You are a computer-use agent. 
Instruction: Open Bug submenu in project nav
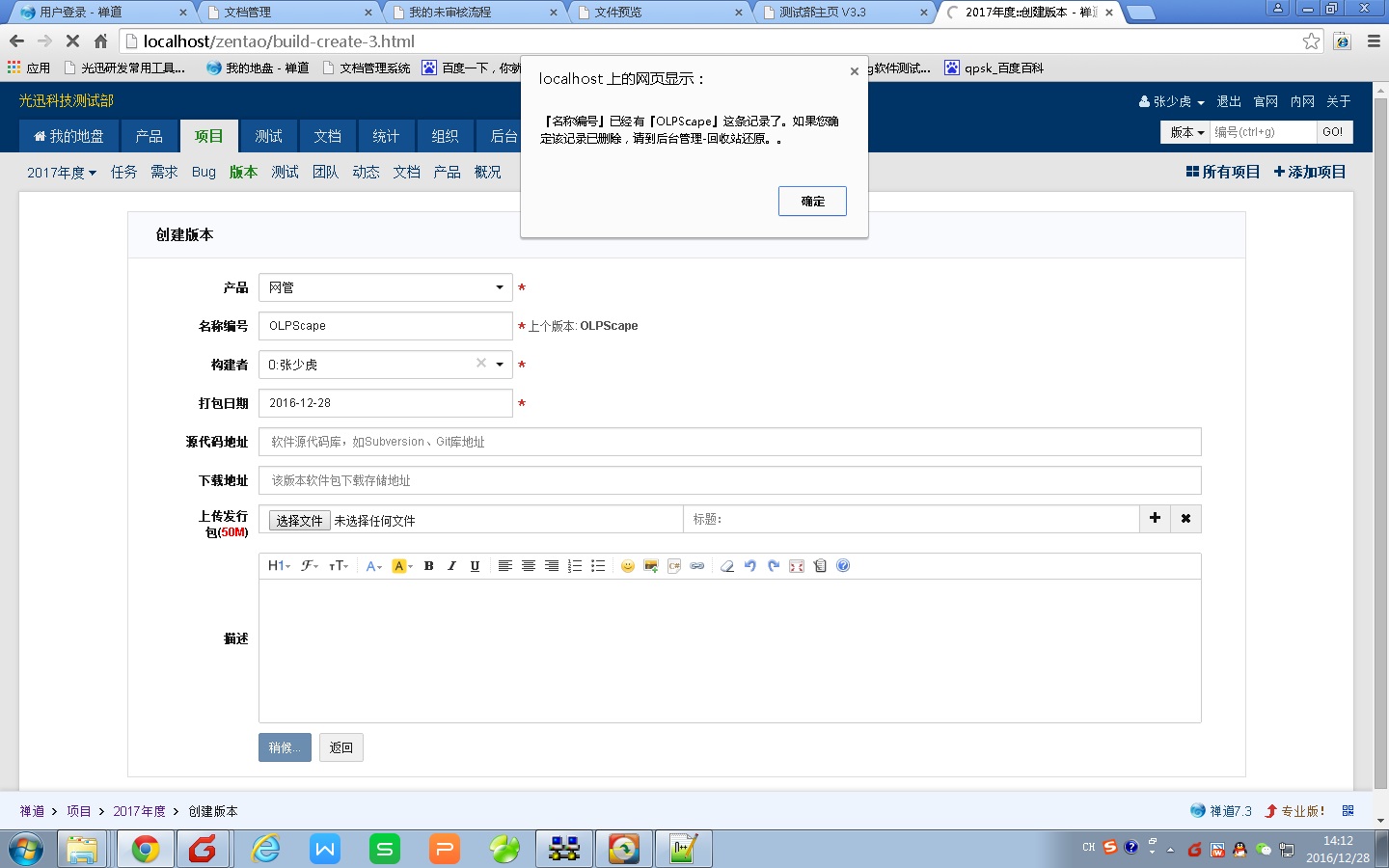tap(204, 172)
